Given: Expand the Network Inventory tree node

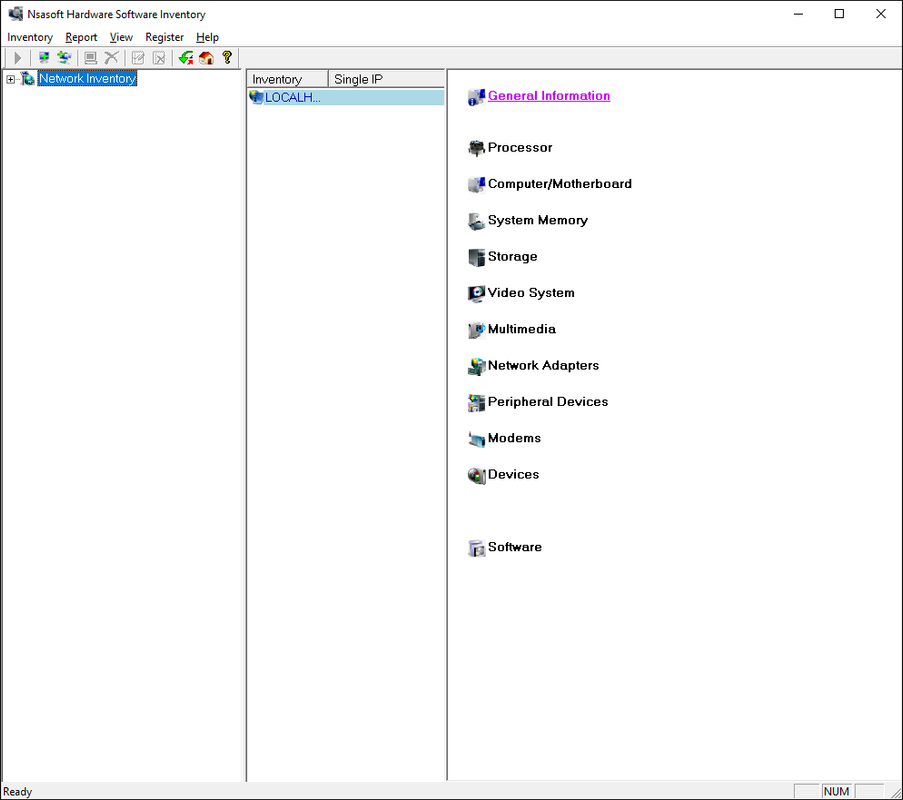Looking at the screenshot, I should click(10, 79).
